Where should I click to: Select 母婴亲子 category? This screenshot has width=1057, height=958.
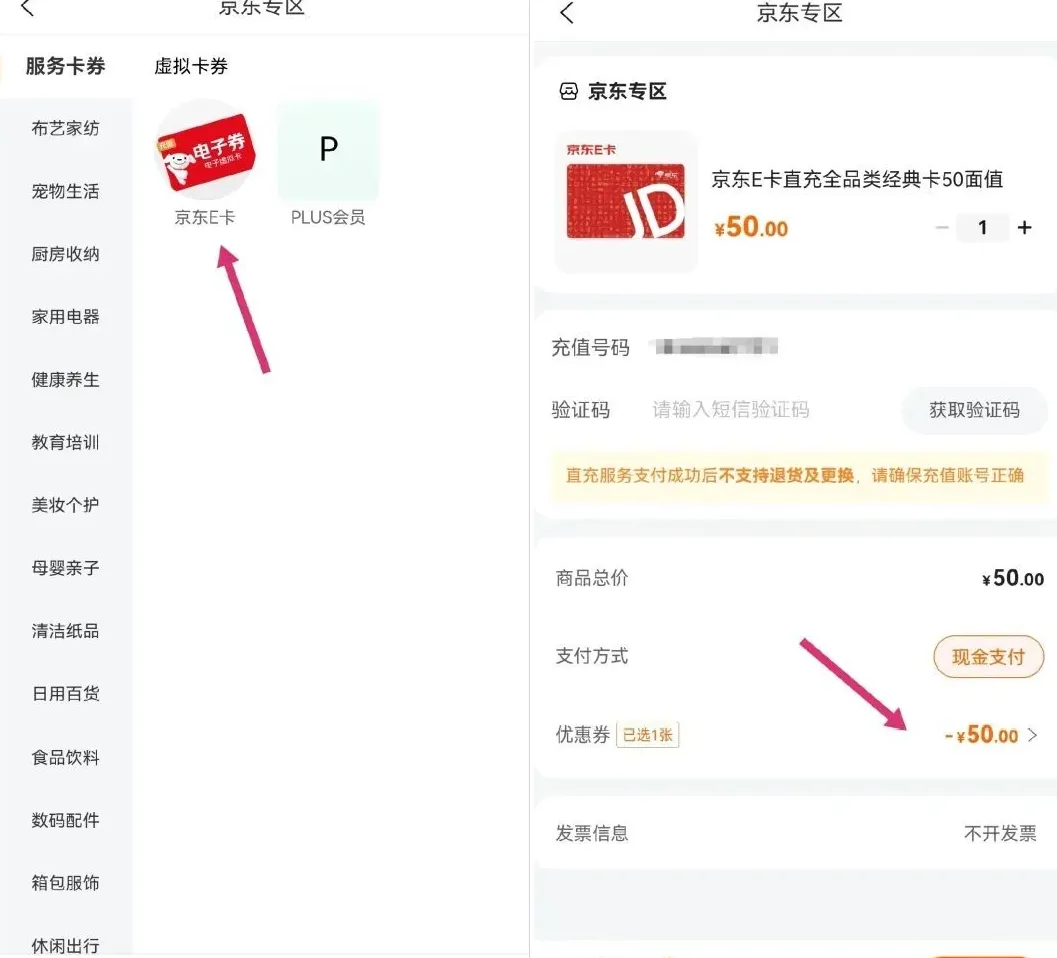(x=65, y=568)
